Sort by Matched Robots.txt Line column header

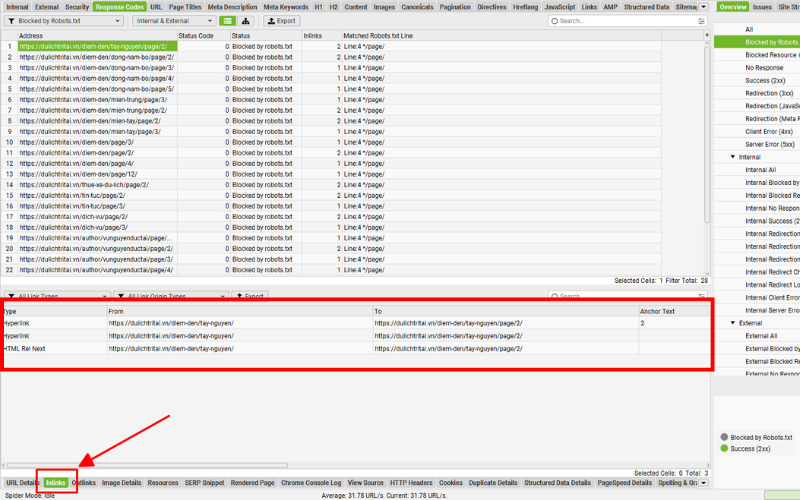502,36
